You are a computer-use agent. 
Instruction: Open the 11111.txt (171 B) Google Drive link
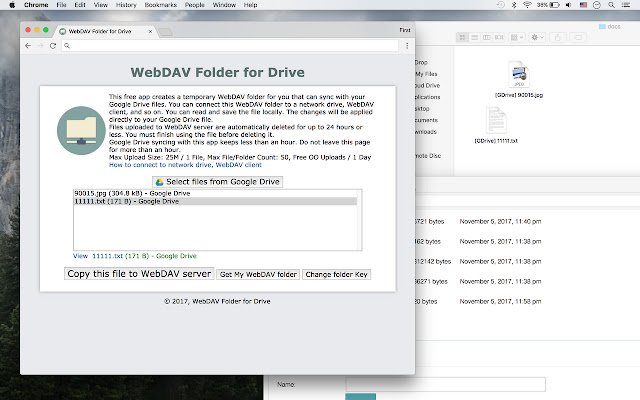click(144, 256)
